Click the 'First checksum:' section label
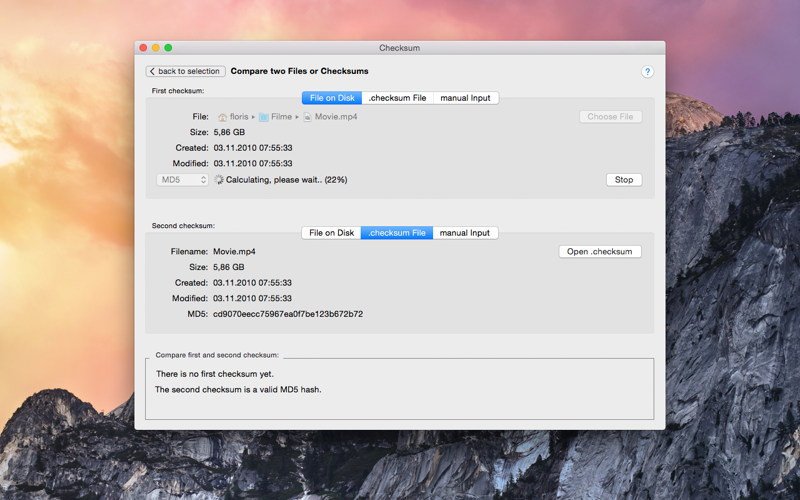The width and height of the screenshot is (800, 500). coord(178,91)
